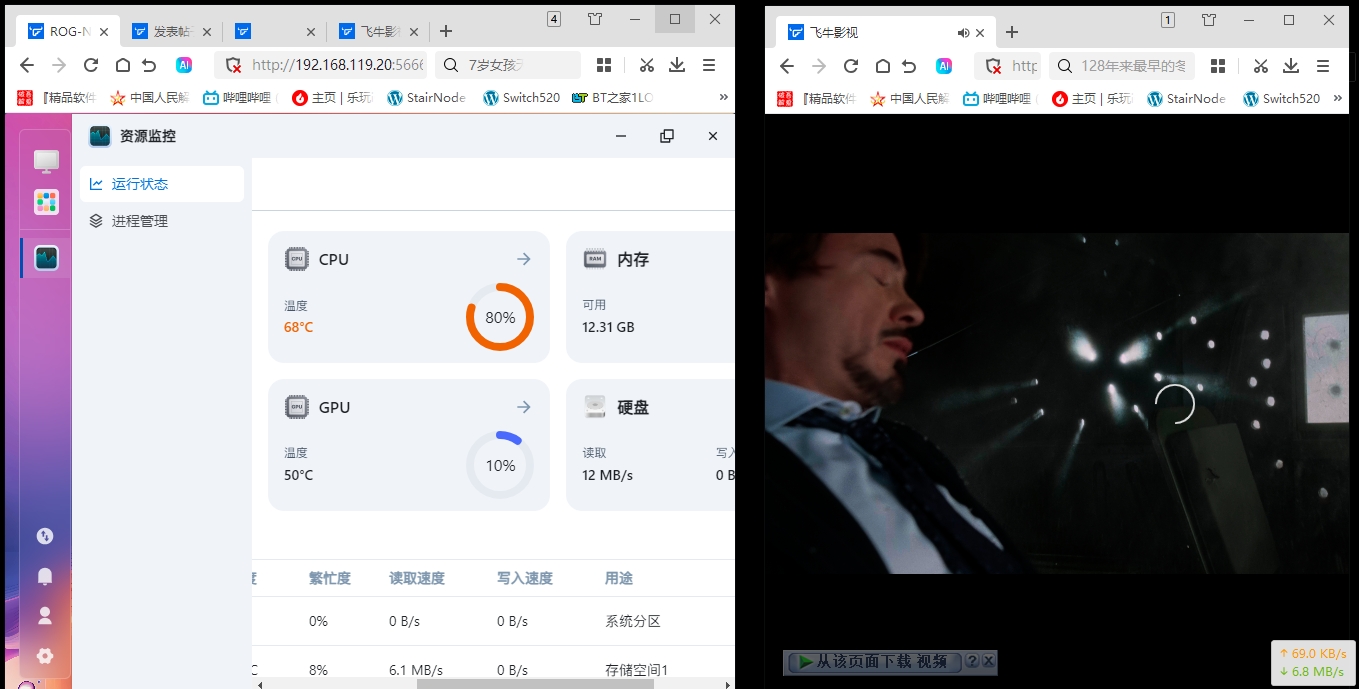1359x689 pixels.
Task: Click the network speed indicator showing 69.0 KB/s
Action: pos(1314,663)
